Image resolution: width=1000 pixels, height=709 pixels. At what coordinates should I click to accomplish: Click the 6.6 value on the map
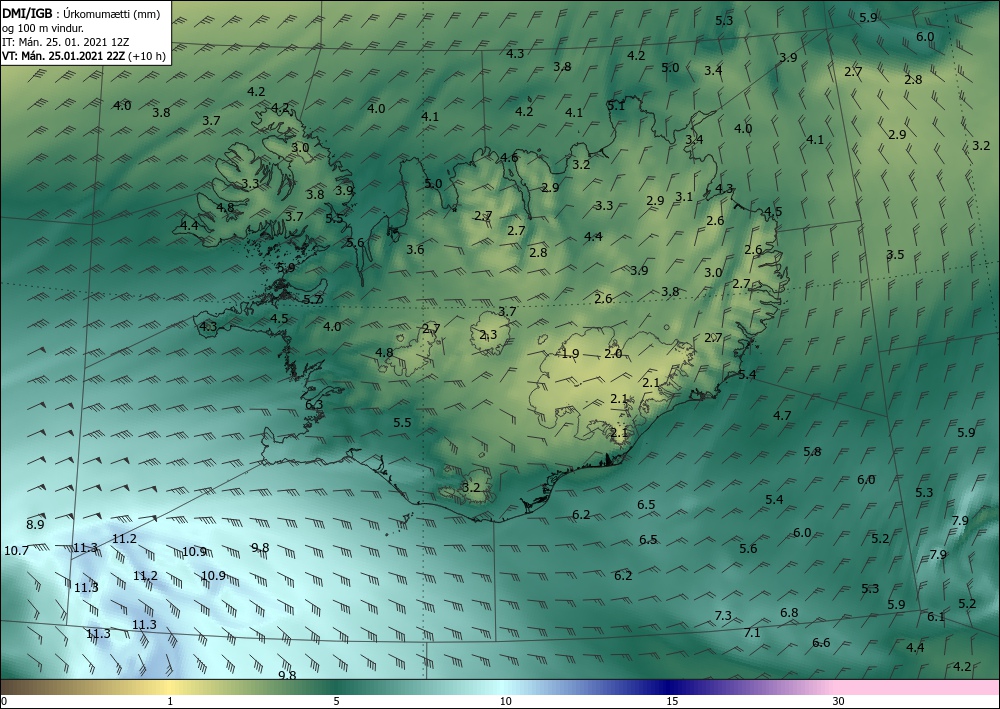click(821, 642)
